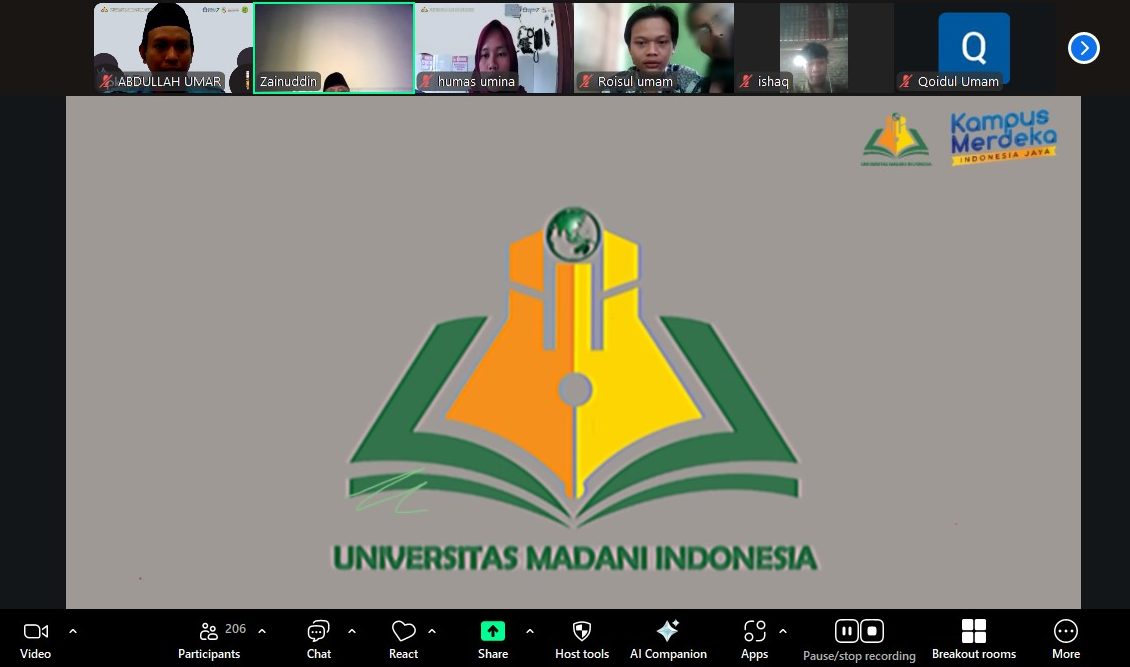
Task: Open the Chat panel
Action: [319, 640]
